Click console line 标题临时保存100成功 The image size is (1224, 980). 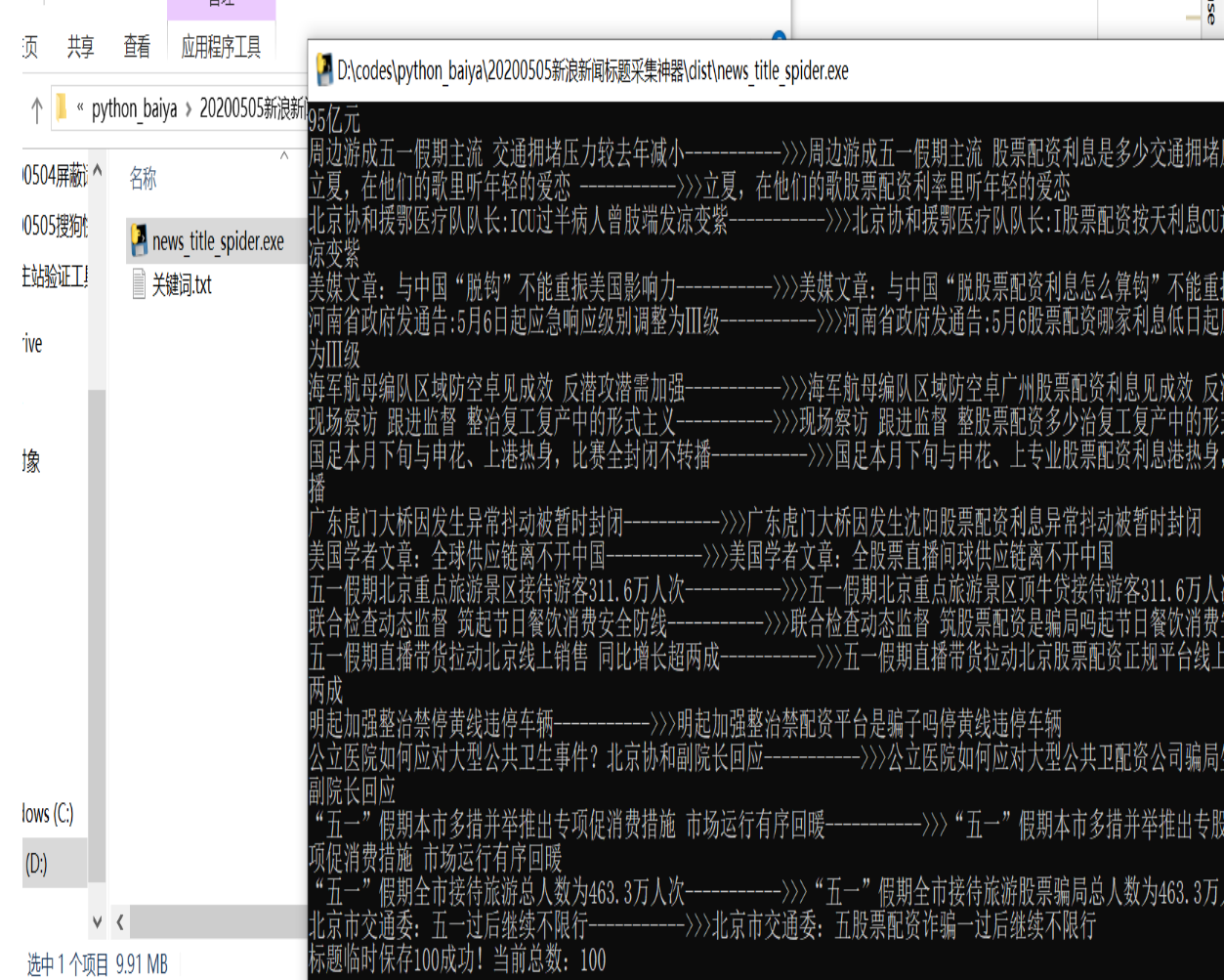tap(457, 960)
